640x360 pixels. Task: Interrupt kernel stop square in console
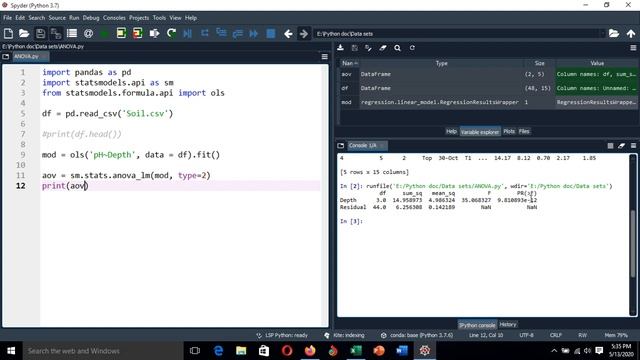tap(610, 146)
